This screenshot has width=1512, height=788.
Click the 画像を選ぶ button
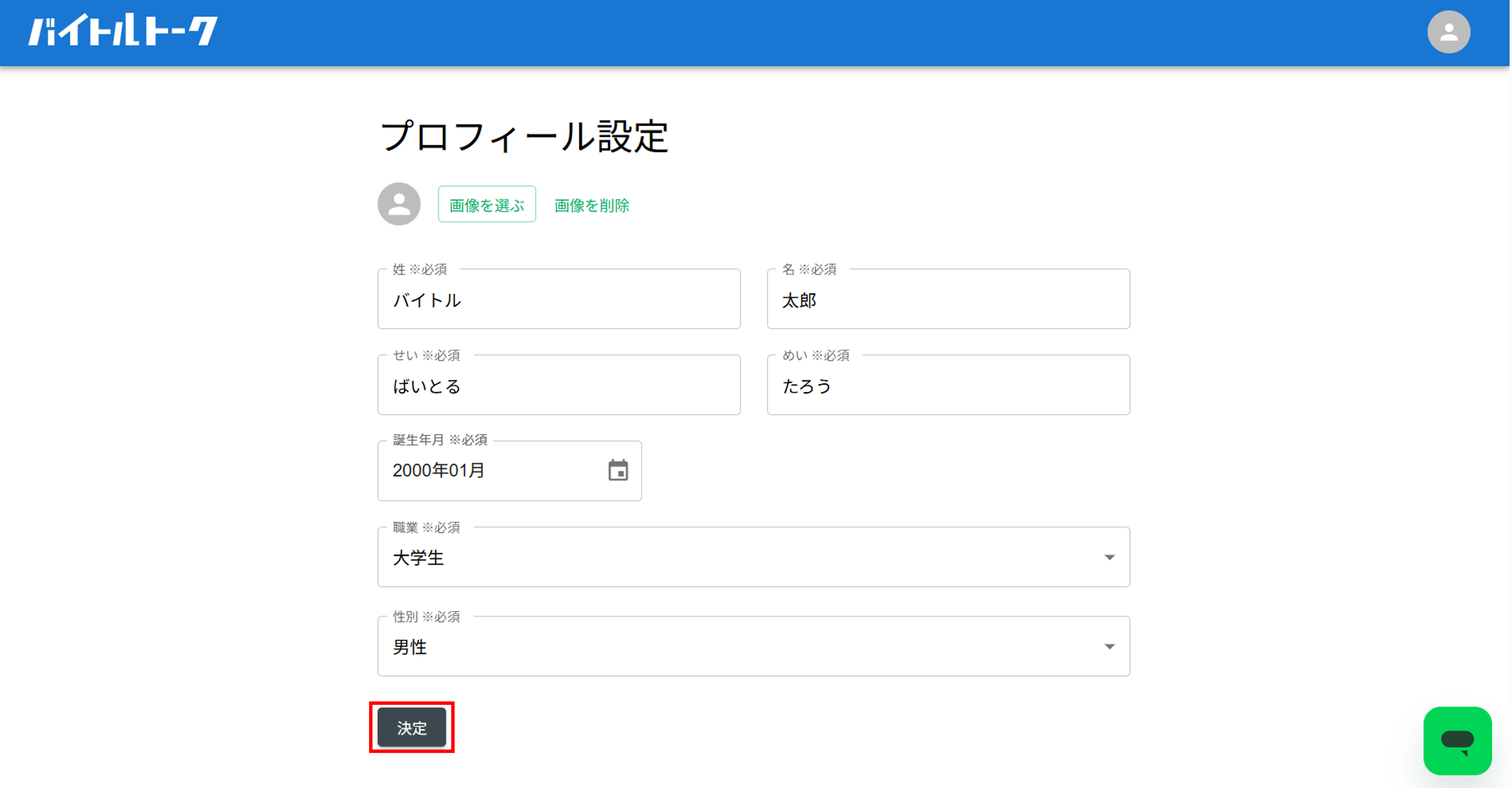tap(487, 204)
